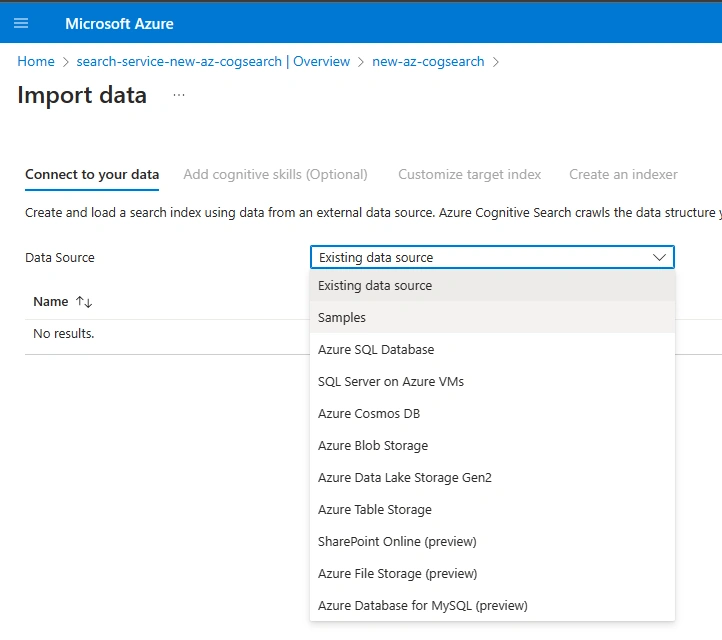Choose Existing data source option in list
Viewport: 722px width, 640px height.
(x=492, y=285)
